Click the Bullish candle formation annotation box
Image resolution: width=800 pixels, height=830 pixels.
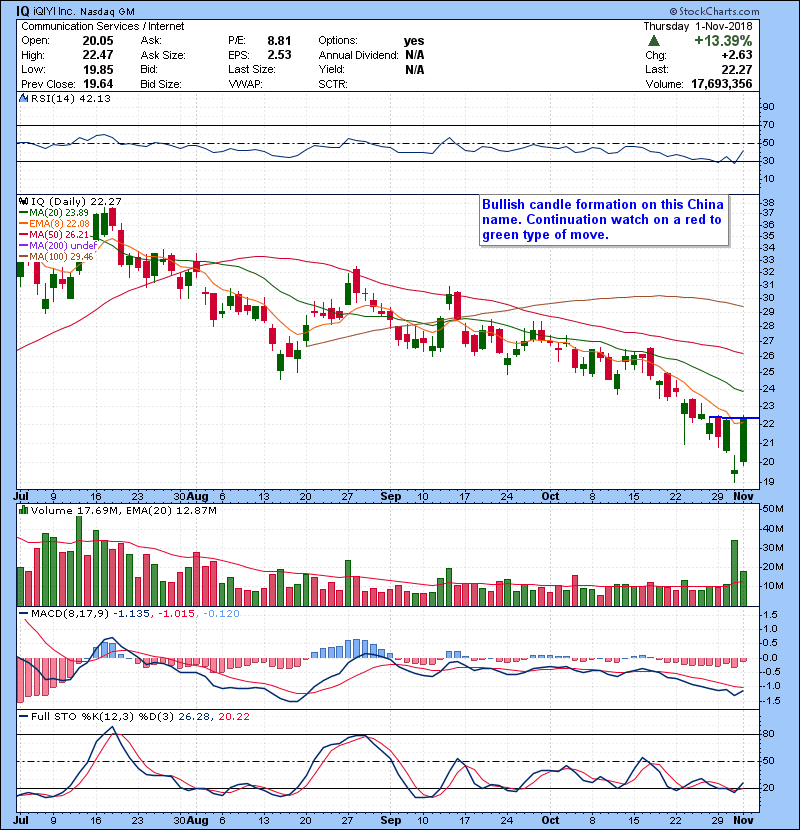604,220
